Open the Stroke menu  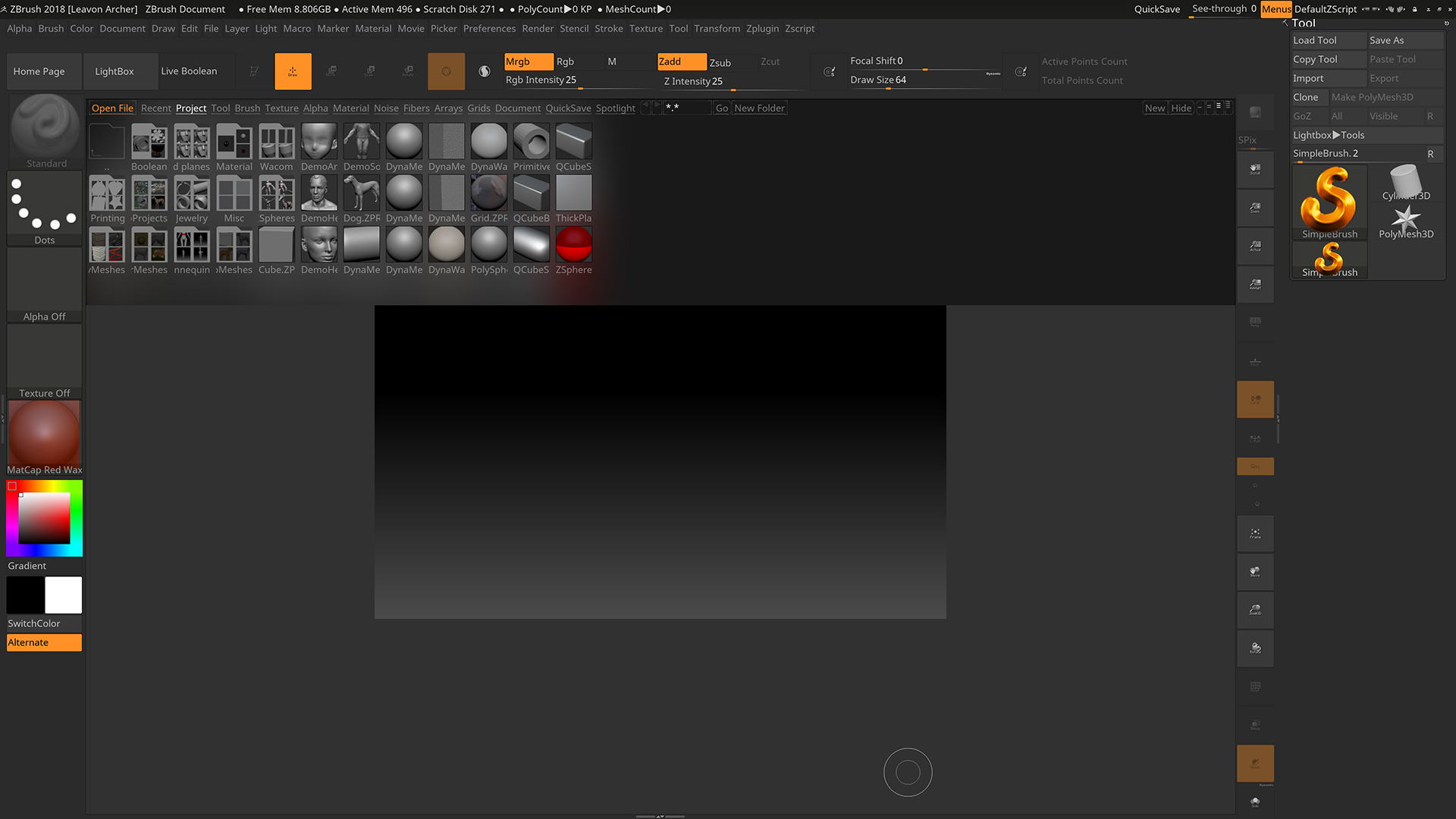[x=609, y=29]
